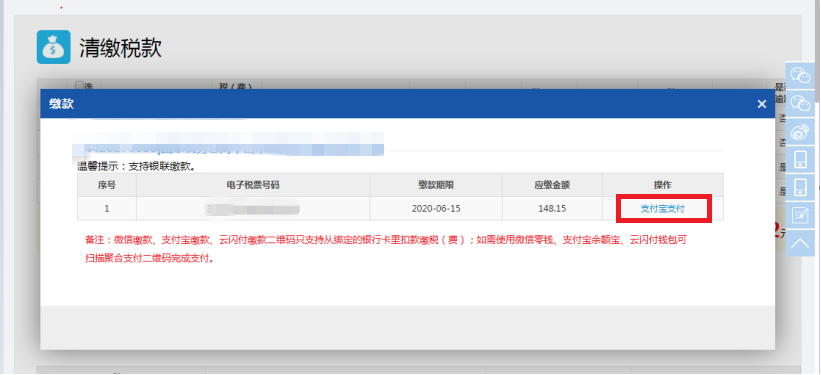Image resolution: width=821 pixels, height=375 pixels.
Task: Click the 序号 column header
Action: tap(106, 185)
